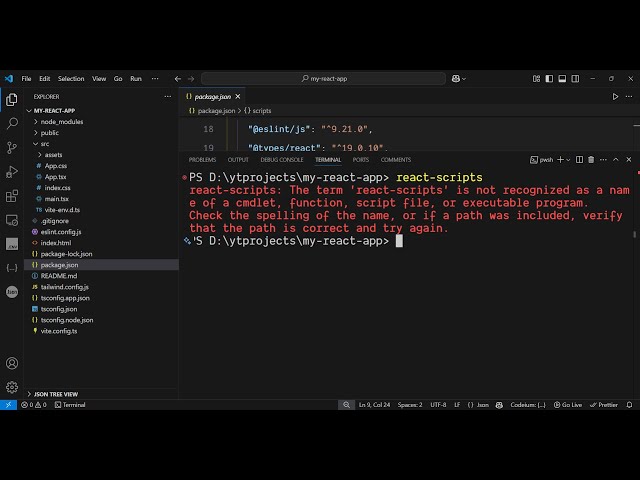Viewport: 640px width, 480px height.
Task: Run the file with the play icon
Action: coord(615,97)
